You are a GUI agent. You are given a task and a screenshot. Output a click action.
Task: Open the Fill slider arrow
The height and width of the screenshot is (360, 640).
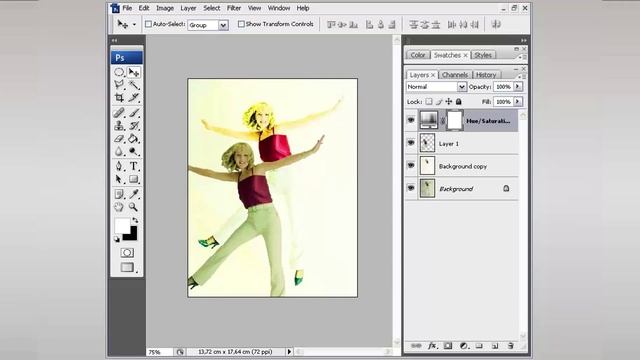tap(518, 101)
